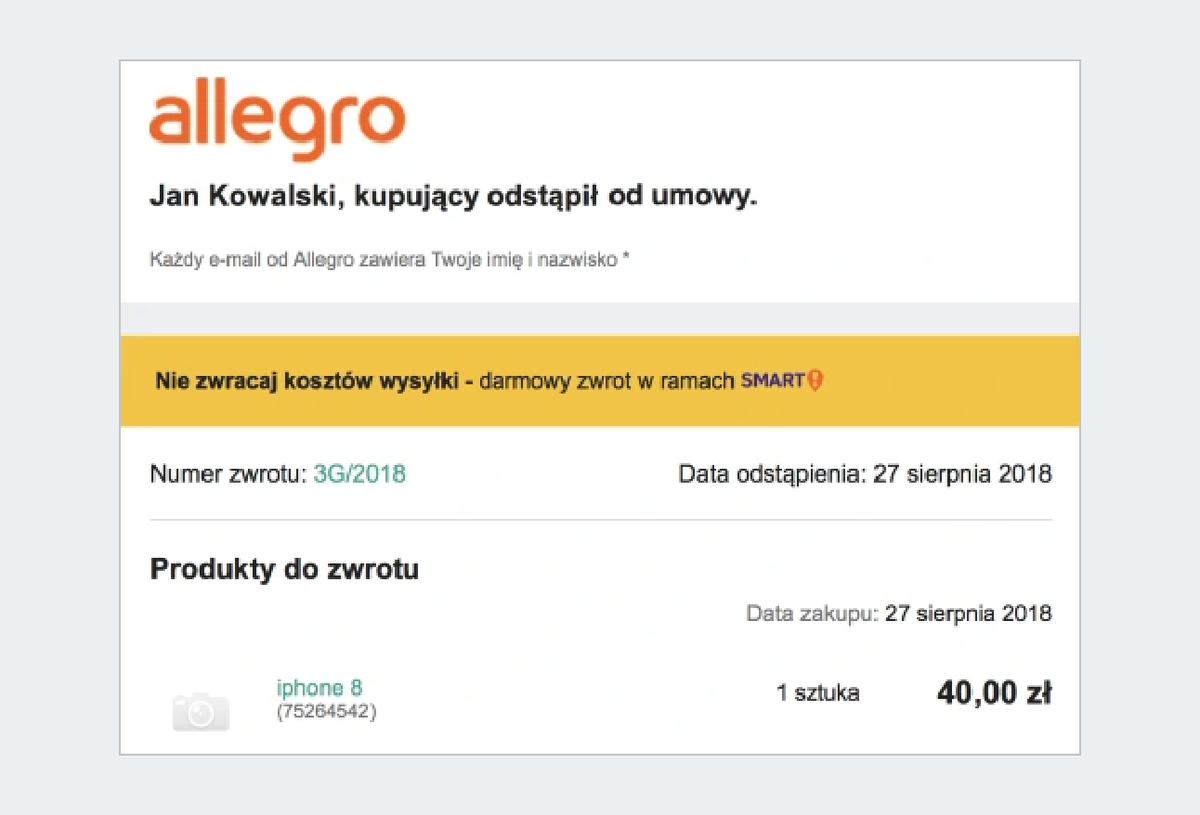Click "darmowy zwrot w ramach" banner text
Image resolution: width=1200 pixels, height=815 pixels.
click(607, 381)
